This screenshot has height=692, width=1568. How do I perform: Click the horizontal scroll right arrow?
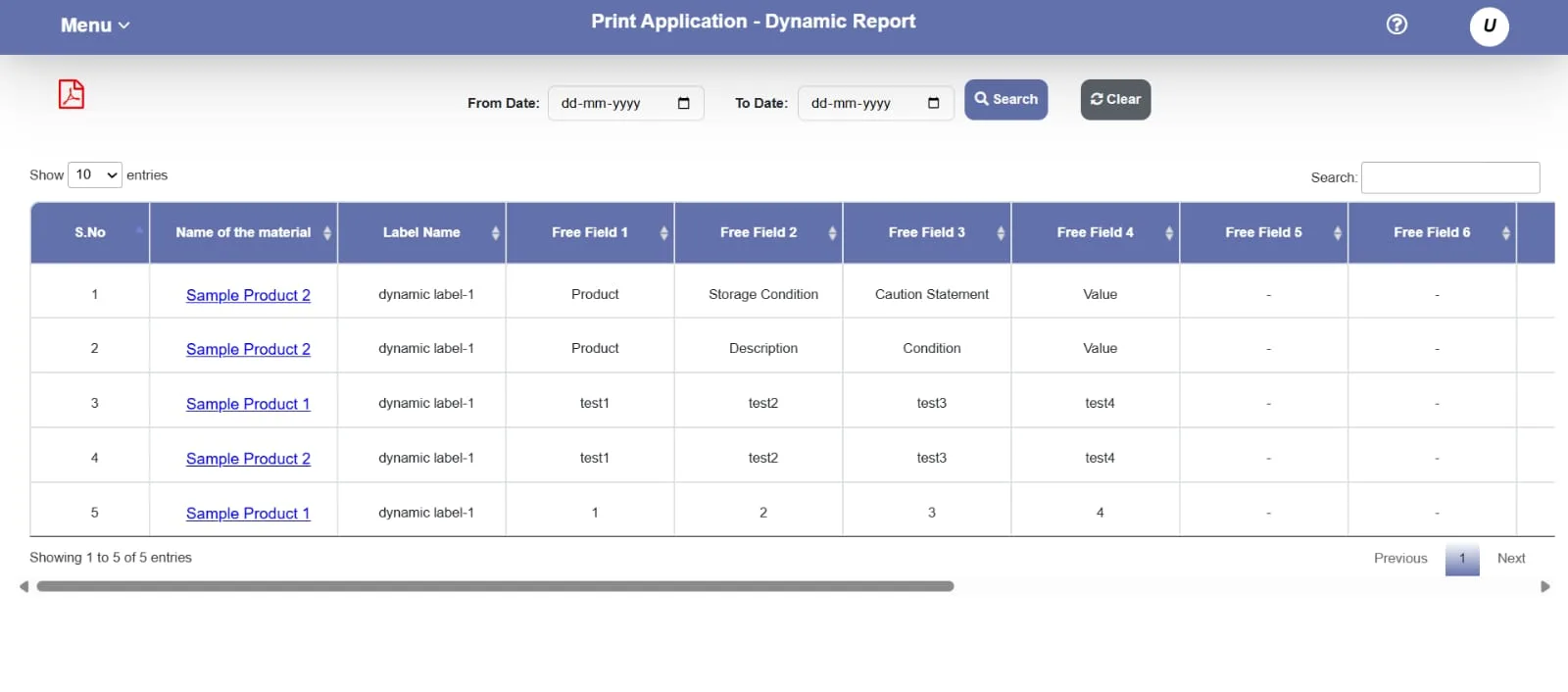click(1545, 586)
